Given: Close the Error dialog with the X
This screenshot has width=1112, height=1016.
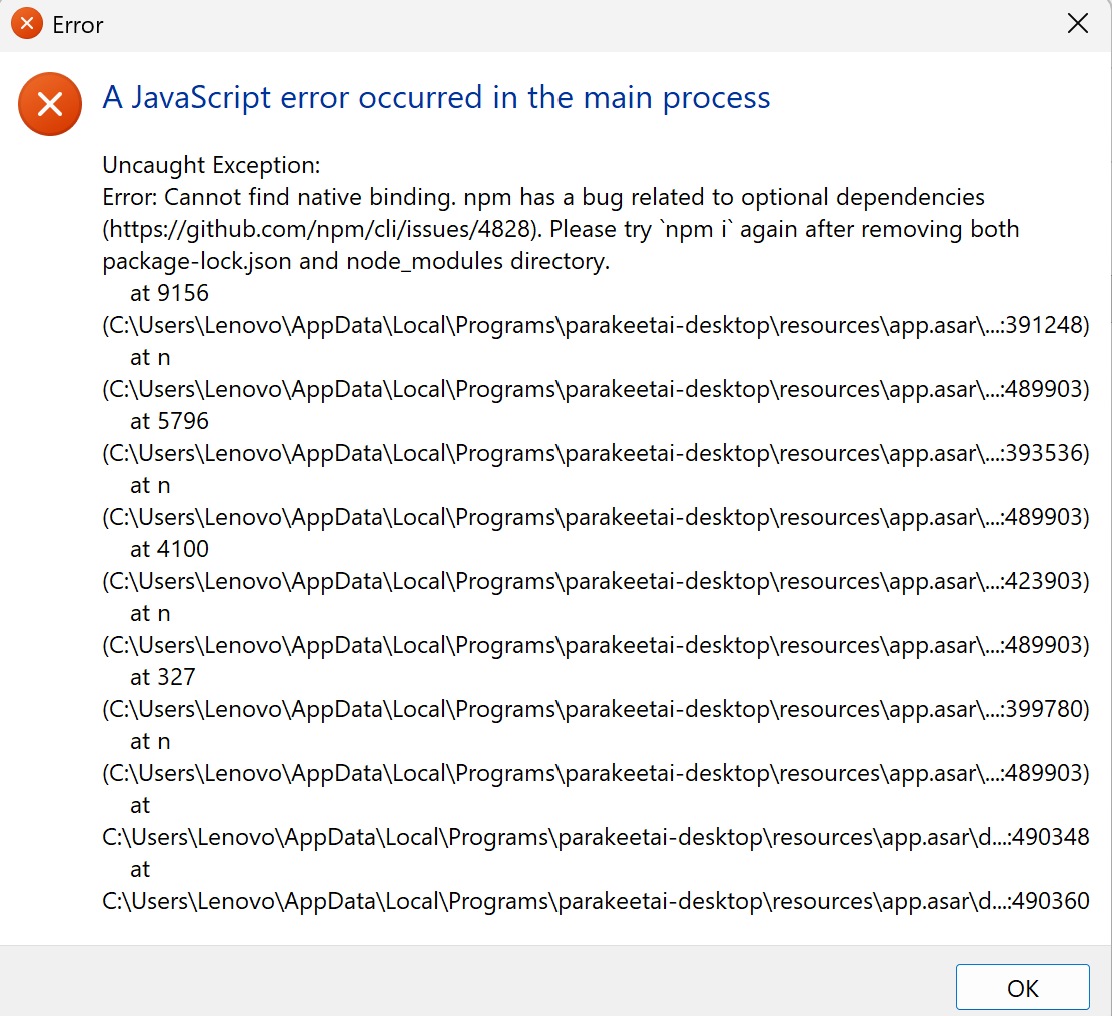Looking at the screenshot, I should tap(1077, 24).
